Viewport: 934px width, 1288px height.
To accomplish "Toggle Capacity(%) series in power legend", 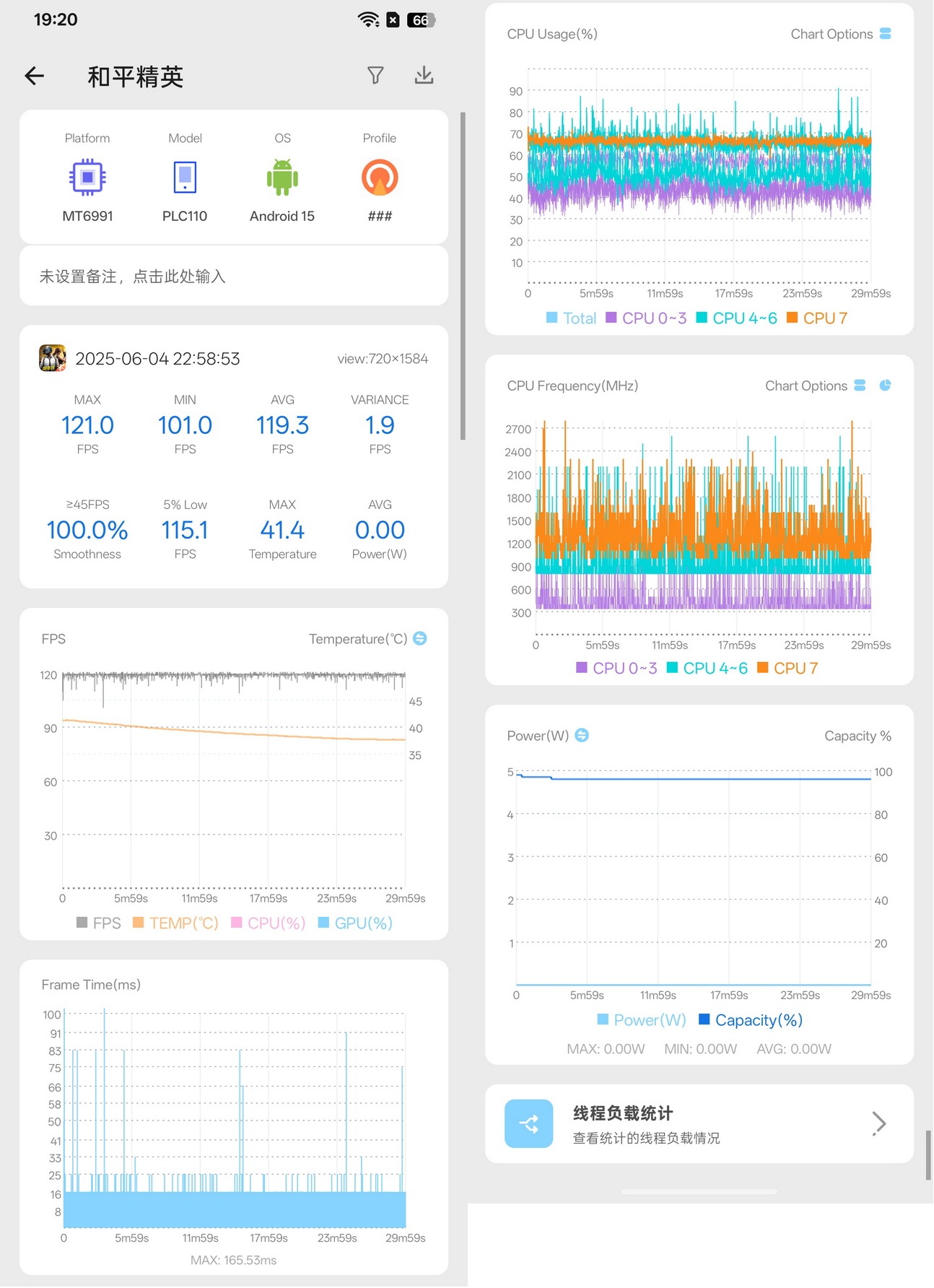I will (x=751, y=1019).
